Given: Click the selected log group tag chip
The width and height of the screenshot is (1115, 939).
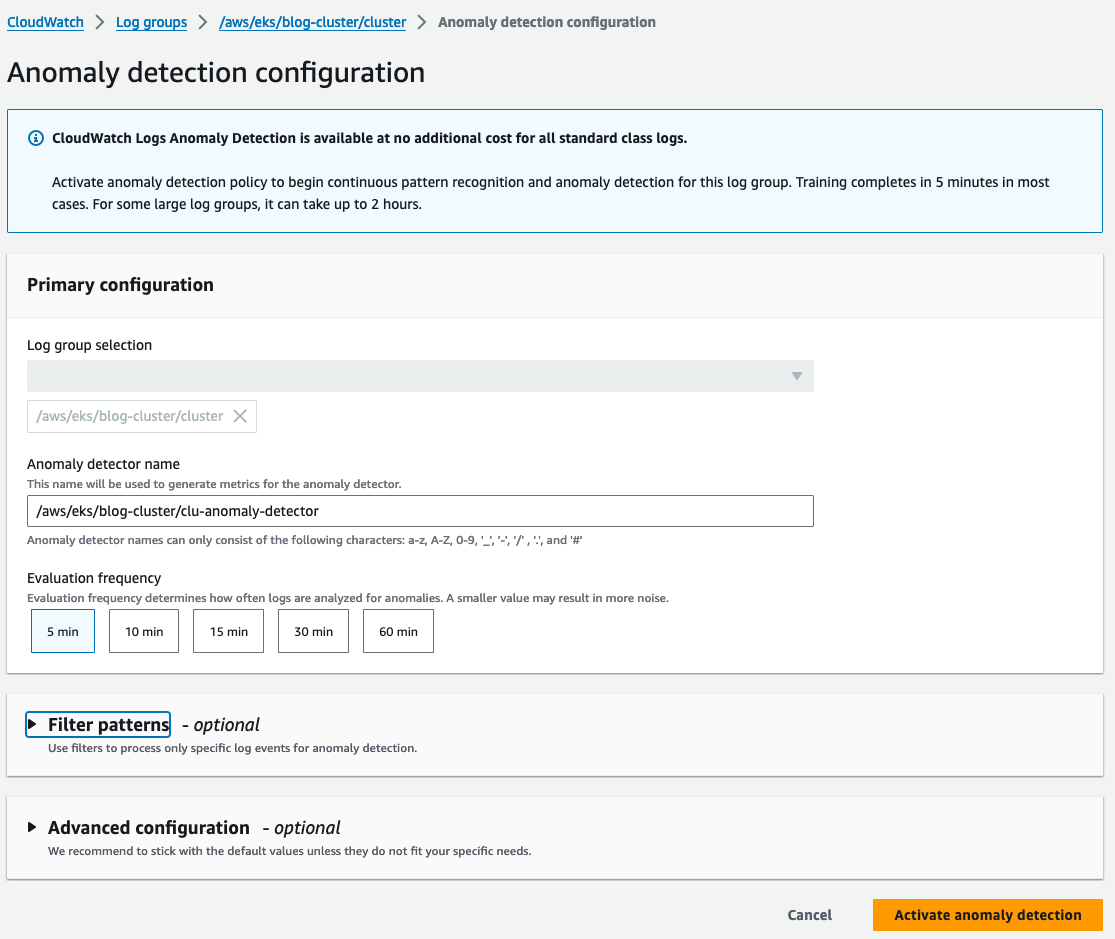Looking at the screenshot, I should tap(130, 416).
